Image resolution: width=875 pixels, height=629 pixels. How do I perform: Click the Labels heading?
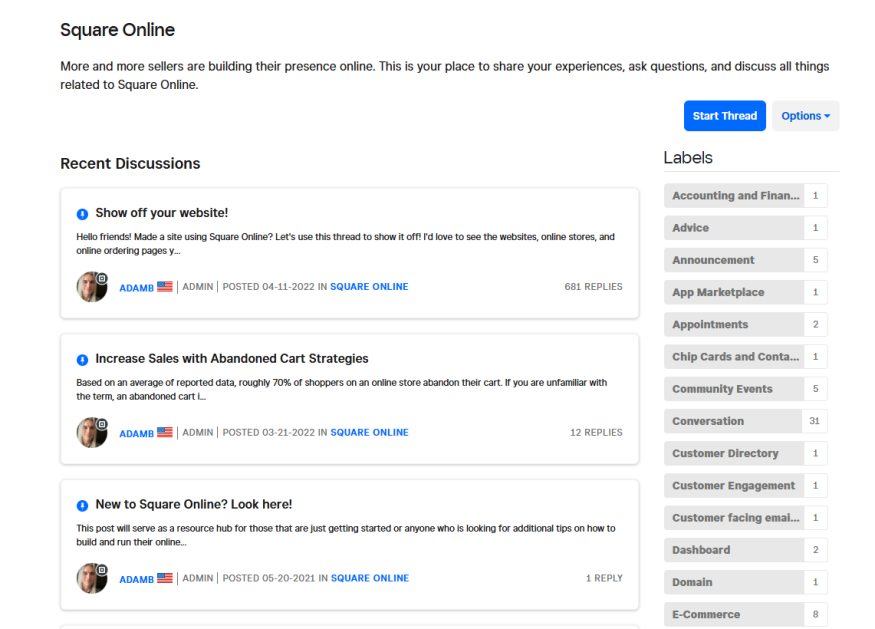688,157
